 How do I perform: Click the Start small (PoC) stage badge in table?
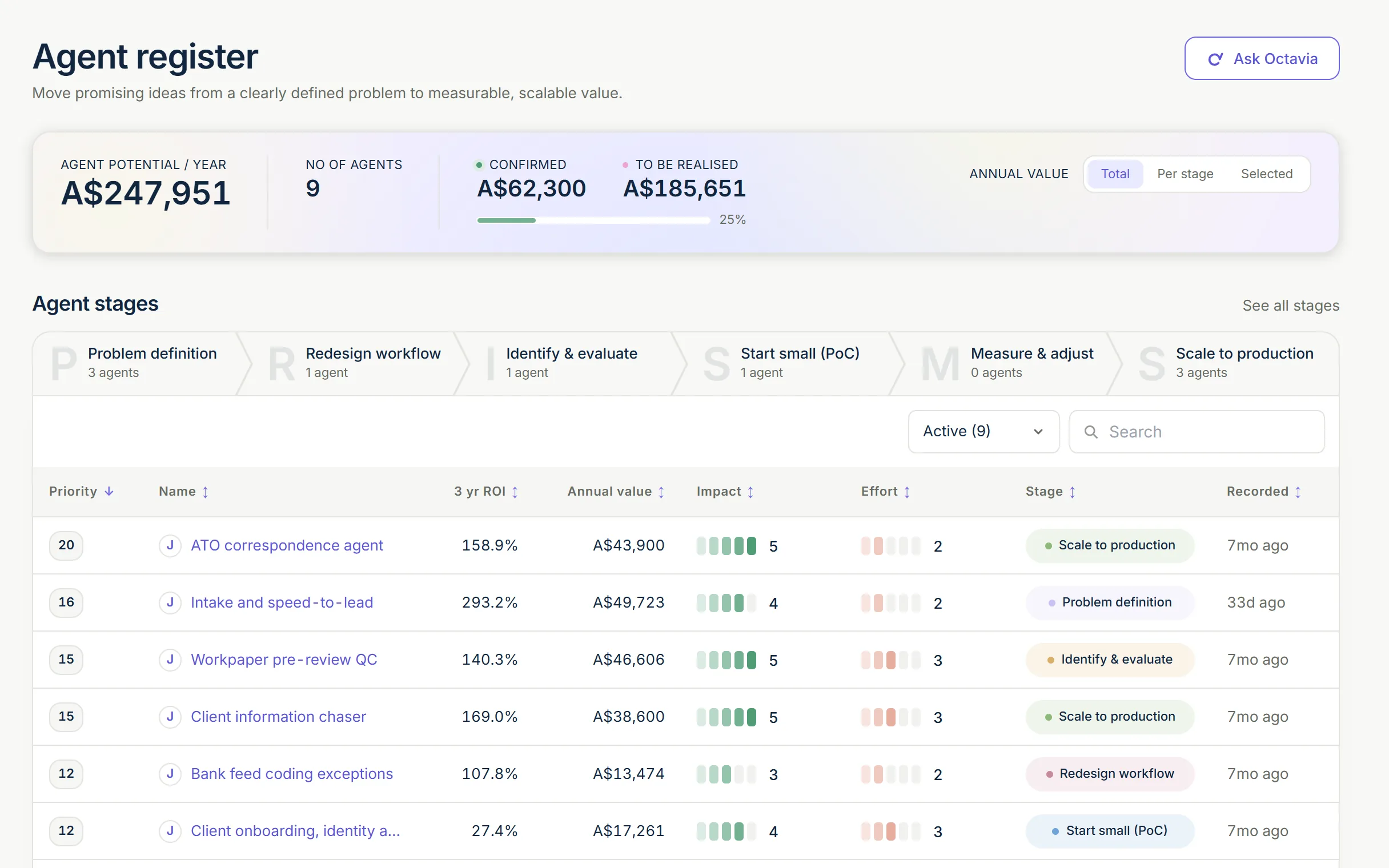click(1110, 831)
